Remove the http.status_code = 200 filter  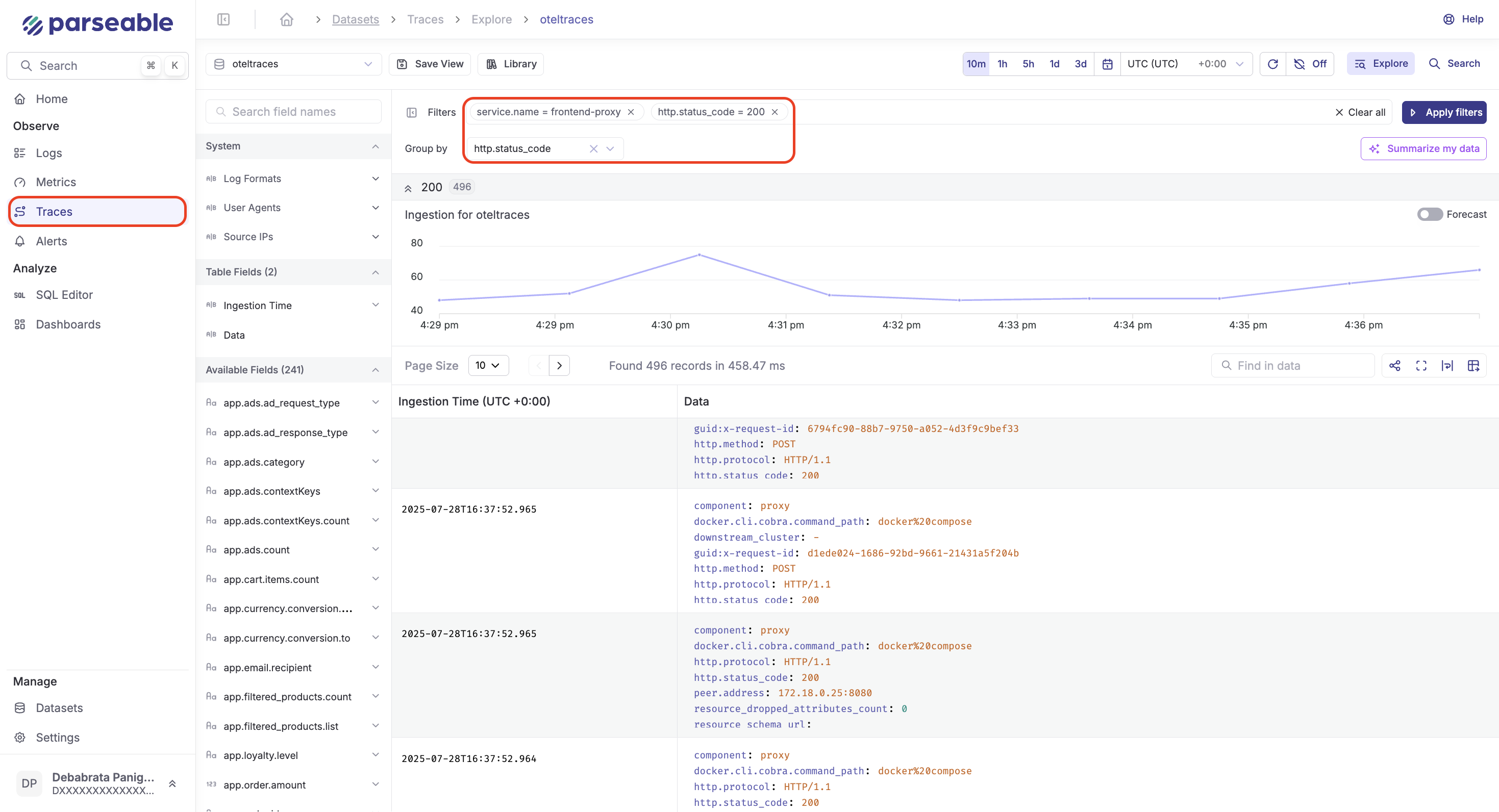[775, 112]
